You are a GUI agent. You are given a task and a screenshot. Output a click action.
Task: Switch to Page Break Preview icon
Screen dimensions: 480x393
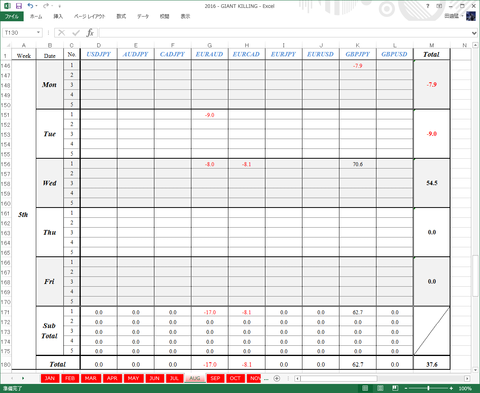(395, 388)
